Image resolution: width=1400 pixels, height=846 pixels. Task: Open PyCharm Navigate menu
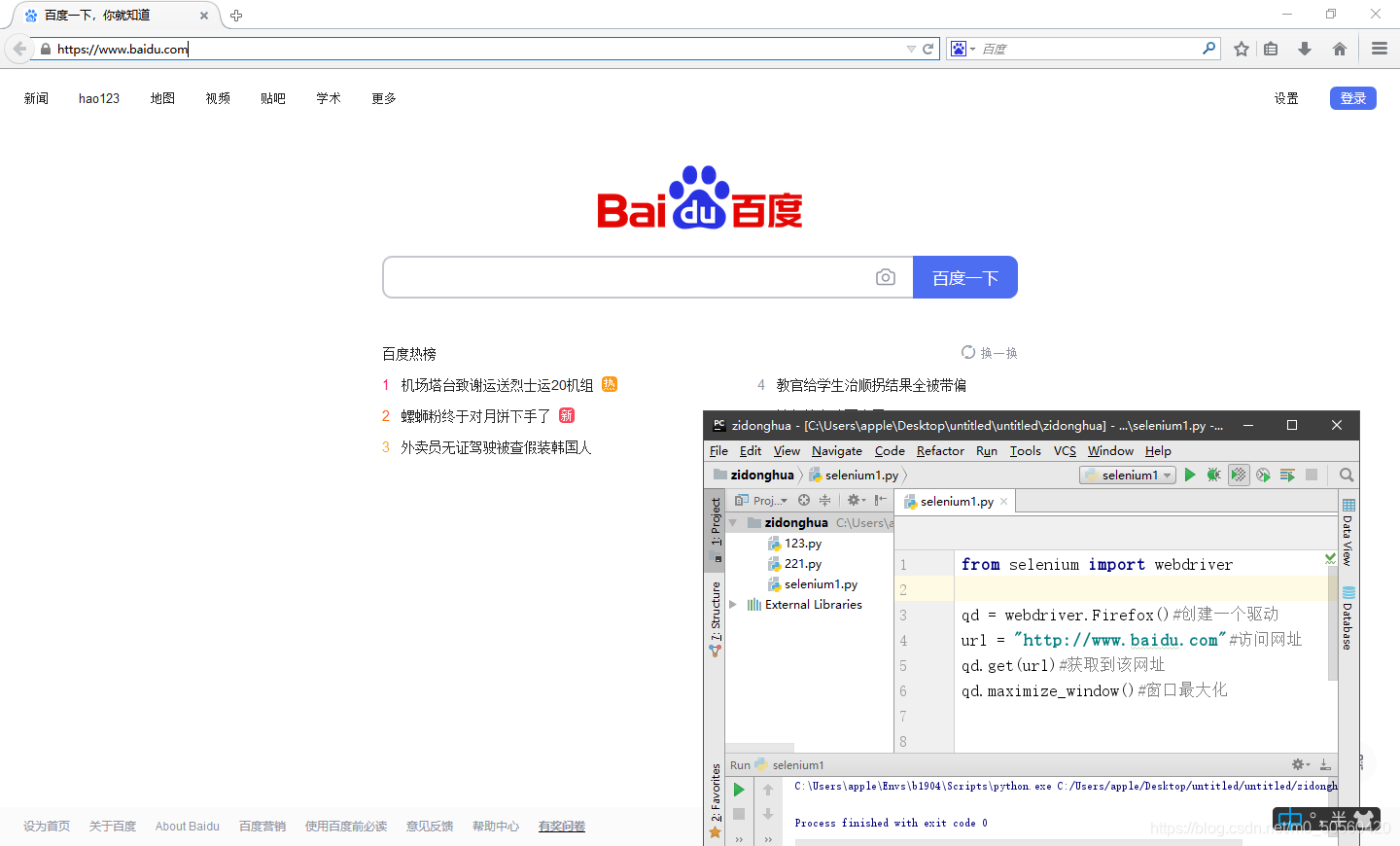tap(837, 450)
